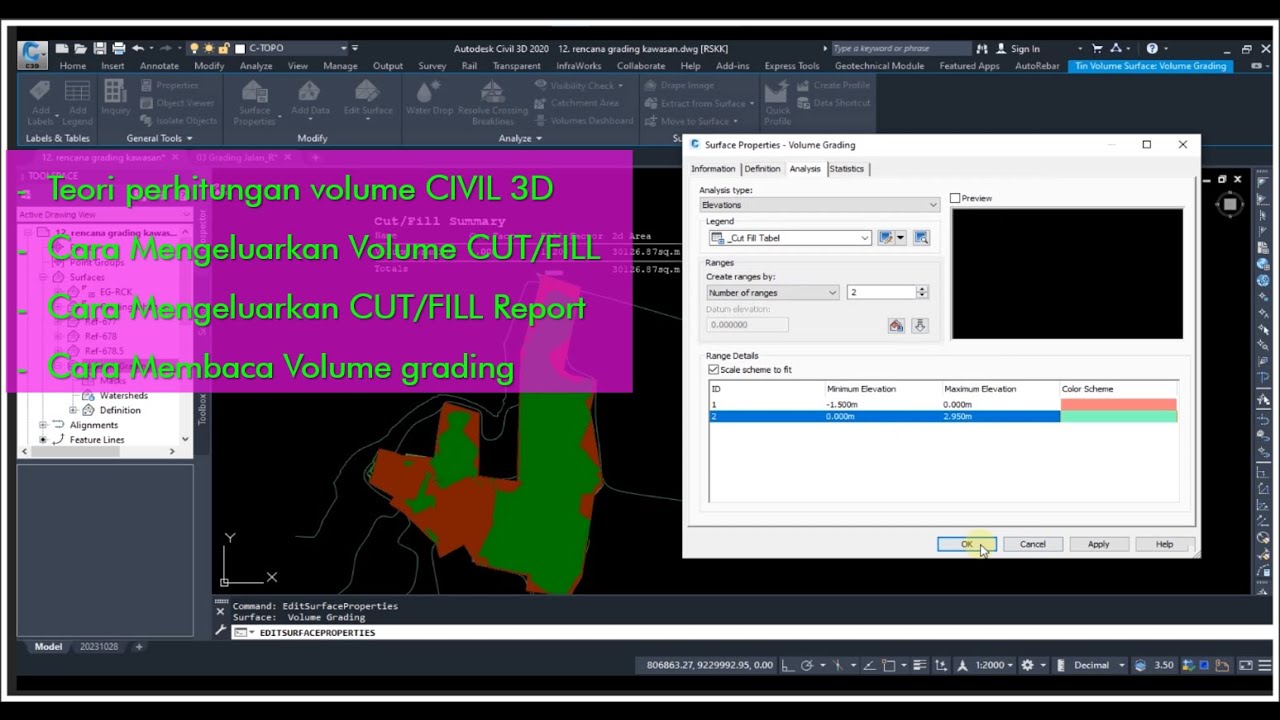Viewport: 1280px width, 720px height.
Task: Open the _Cut Fill Tabel legend dropdown
Action: (x=790, y=238)
